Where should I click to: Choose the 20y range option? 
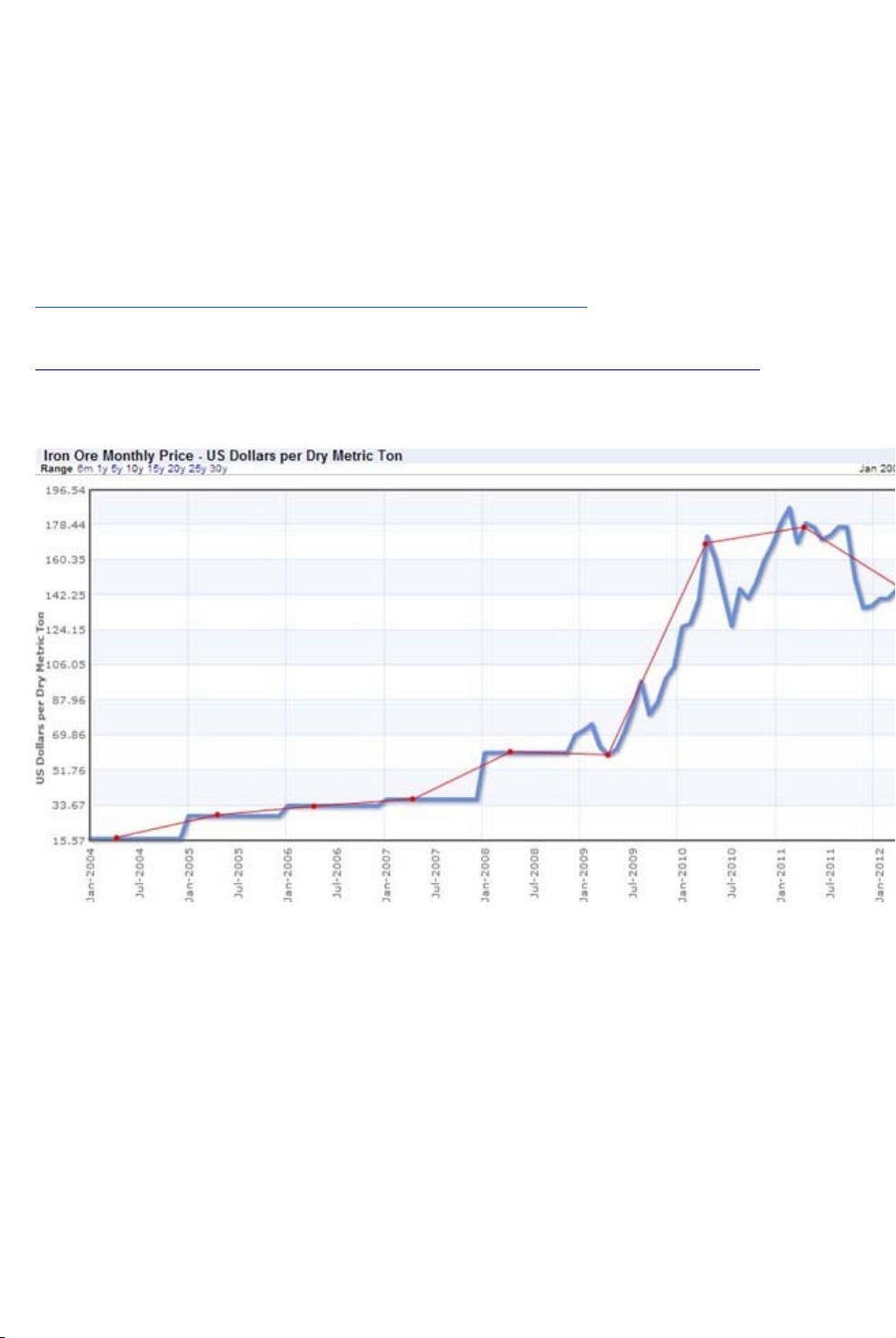[x=176, y=469]
